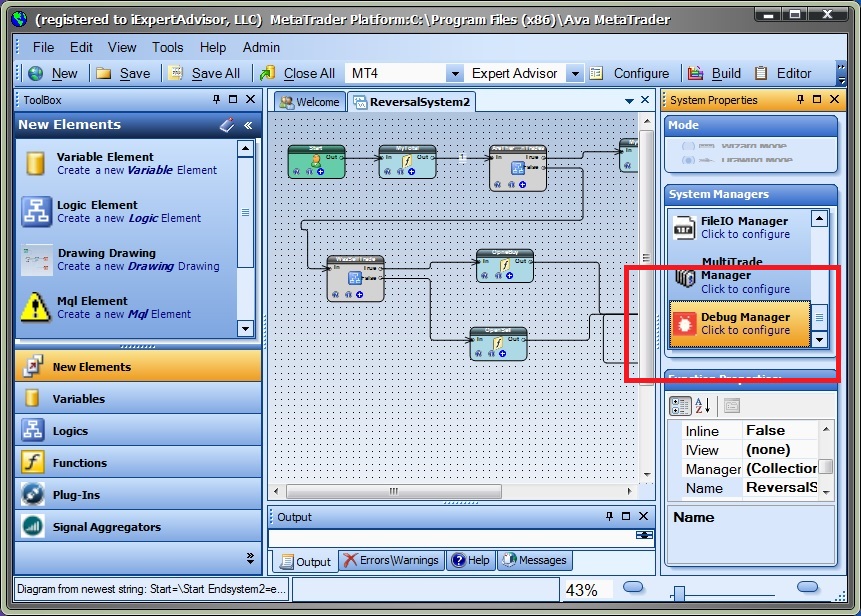
Task: Click the New toolbar globe icon
Action: [36, 73]
